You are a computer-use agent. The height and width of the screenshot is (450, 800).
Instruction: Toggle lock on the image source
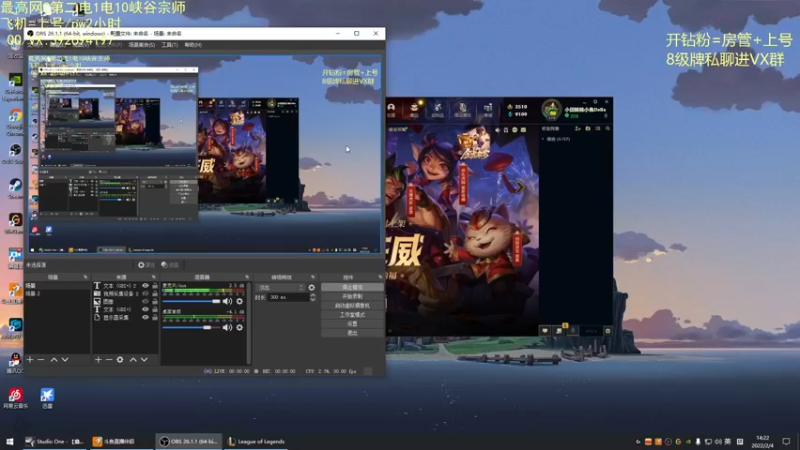click(155, 302)
